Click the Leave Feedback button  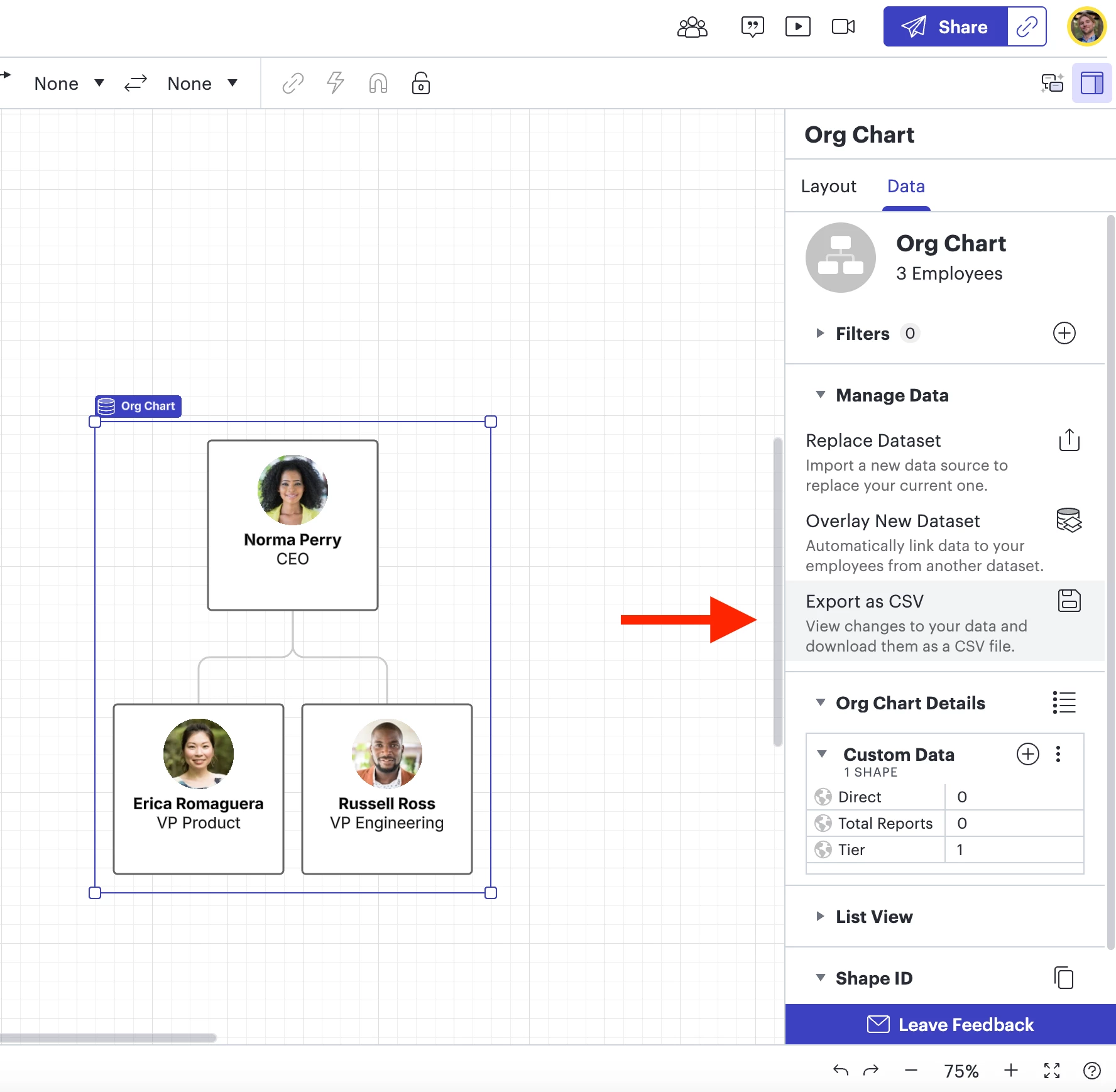pyautogui.click(x=950, y=1024)
